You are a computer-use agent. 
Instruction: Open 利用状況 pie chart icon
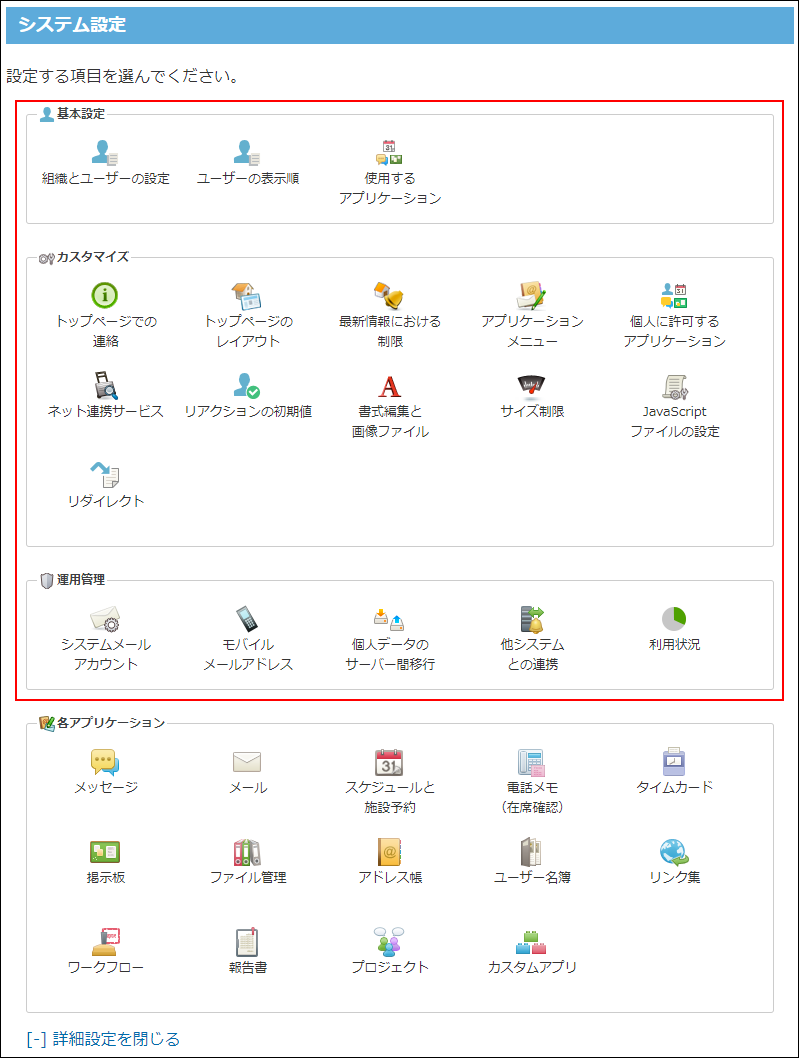(x=674, y=619)
